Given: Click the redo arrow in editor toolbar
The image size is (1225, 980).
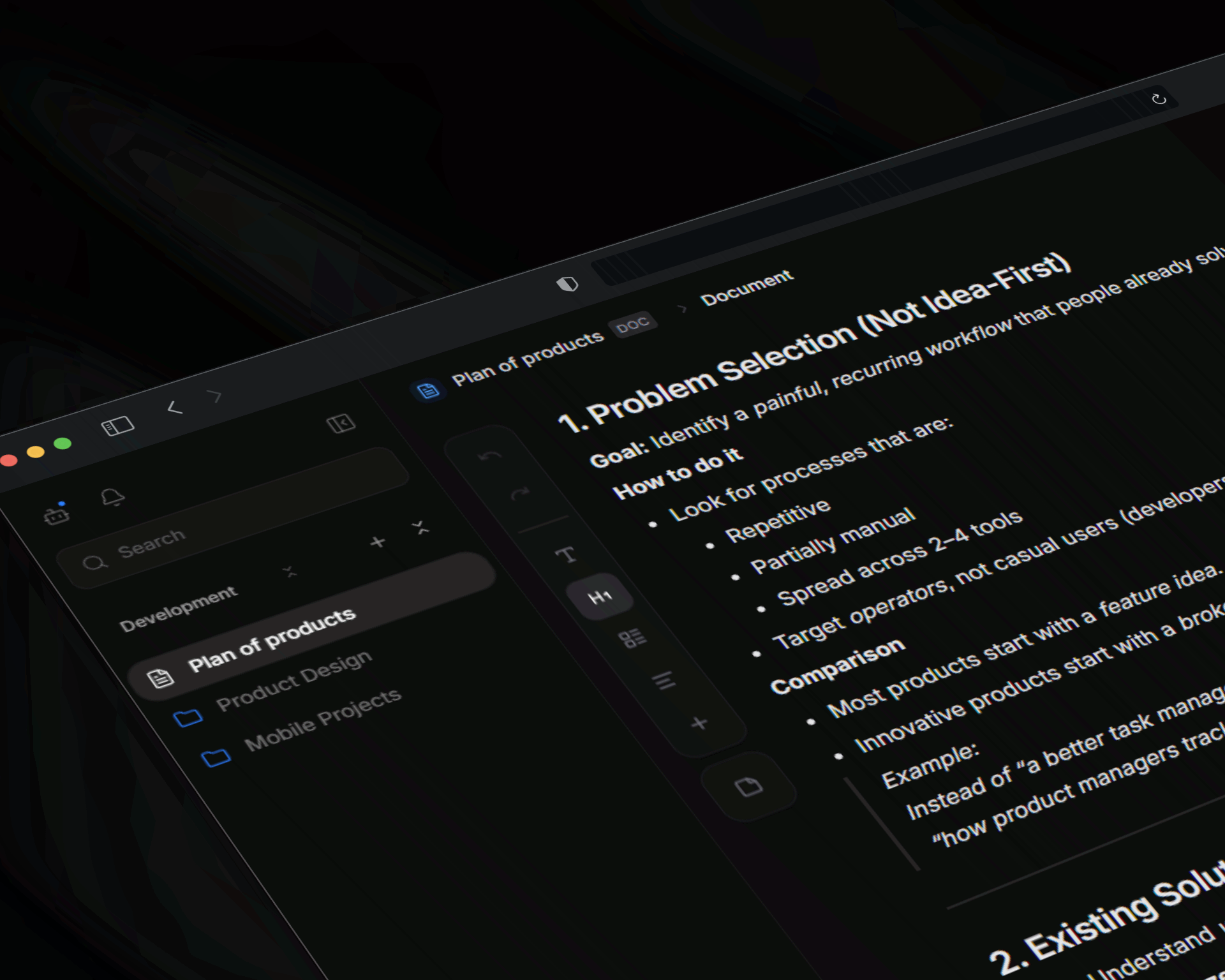Looking at the screenshot, I should [520, 493].
